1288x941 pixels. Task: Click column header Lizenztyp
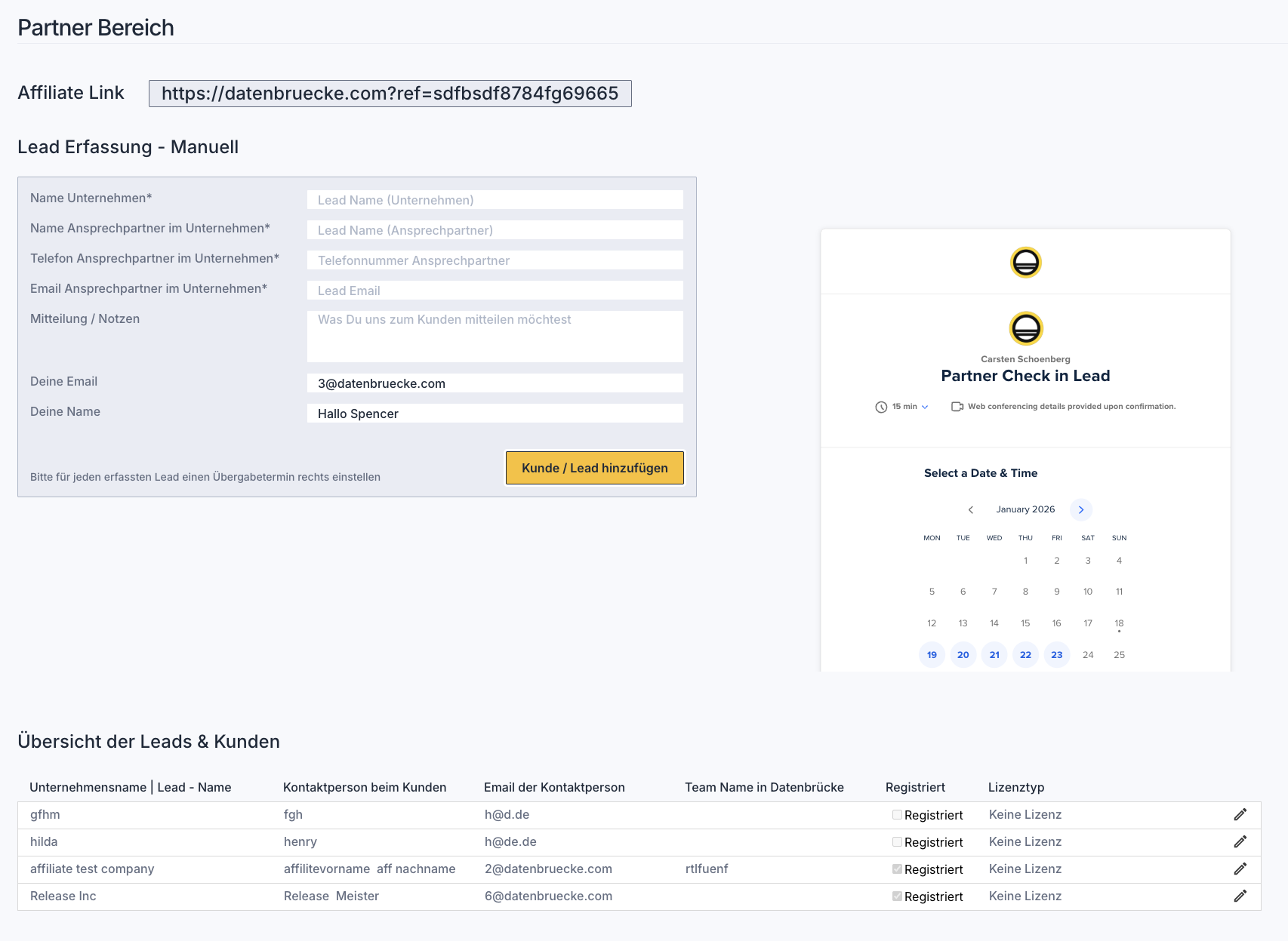1016,787
